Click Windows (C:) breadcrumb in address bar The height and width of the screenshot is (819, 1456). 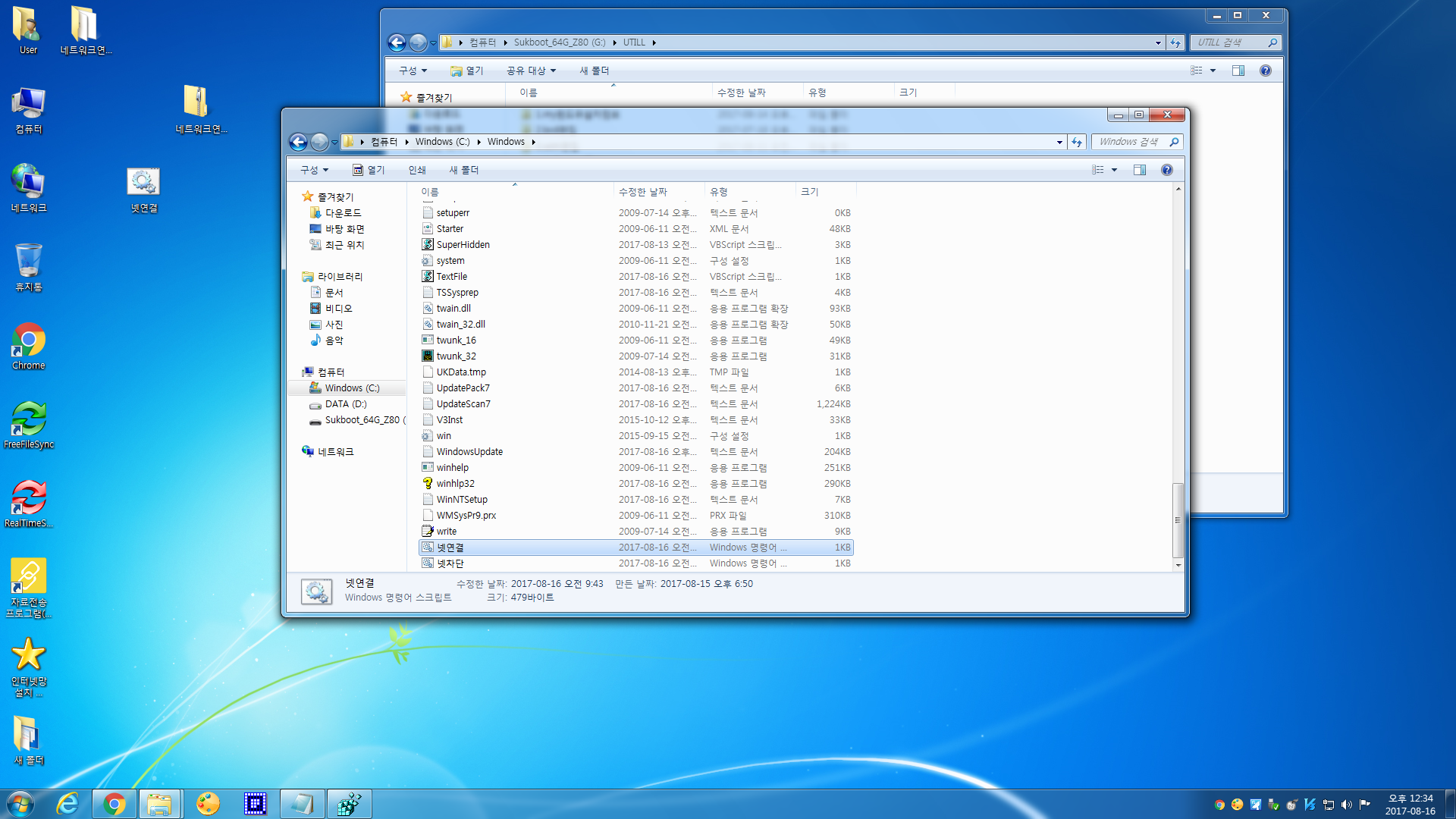[x=442, y=142]
